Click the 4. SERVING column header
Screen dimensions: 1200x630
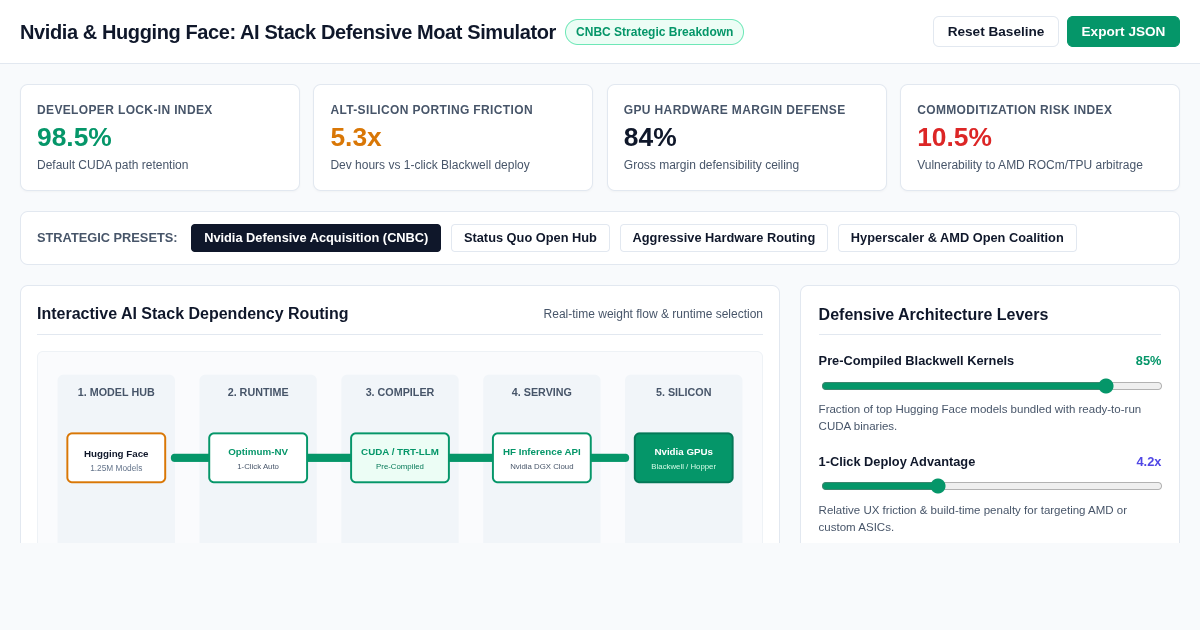coord(542,392)
